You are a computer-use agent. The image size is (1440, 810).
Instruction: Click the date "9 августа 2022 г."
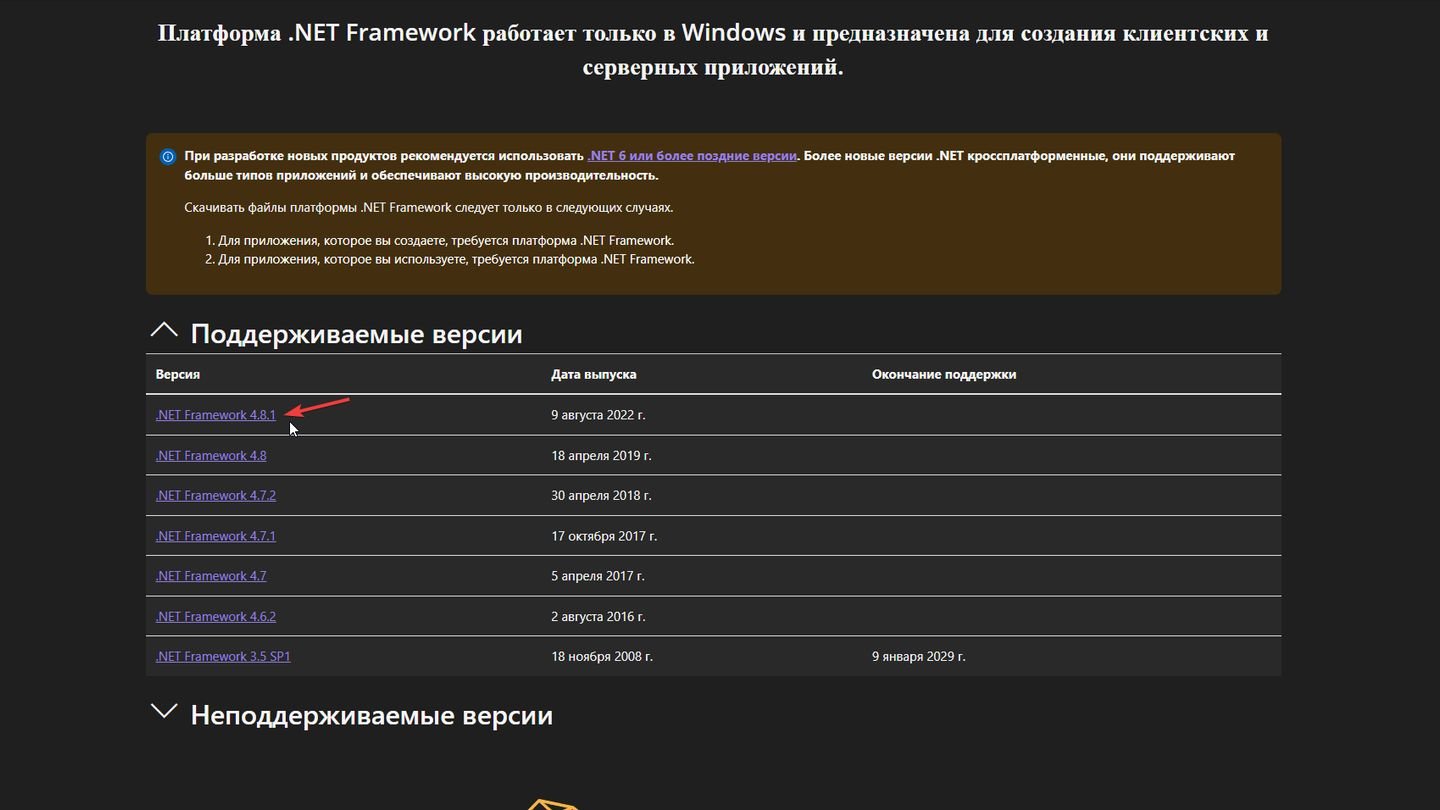pos(598,415)
